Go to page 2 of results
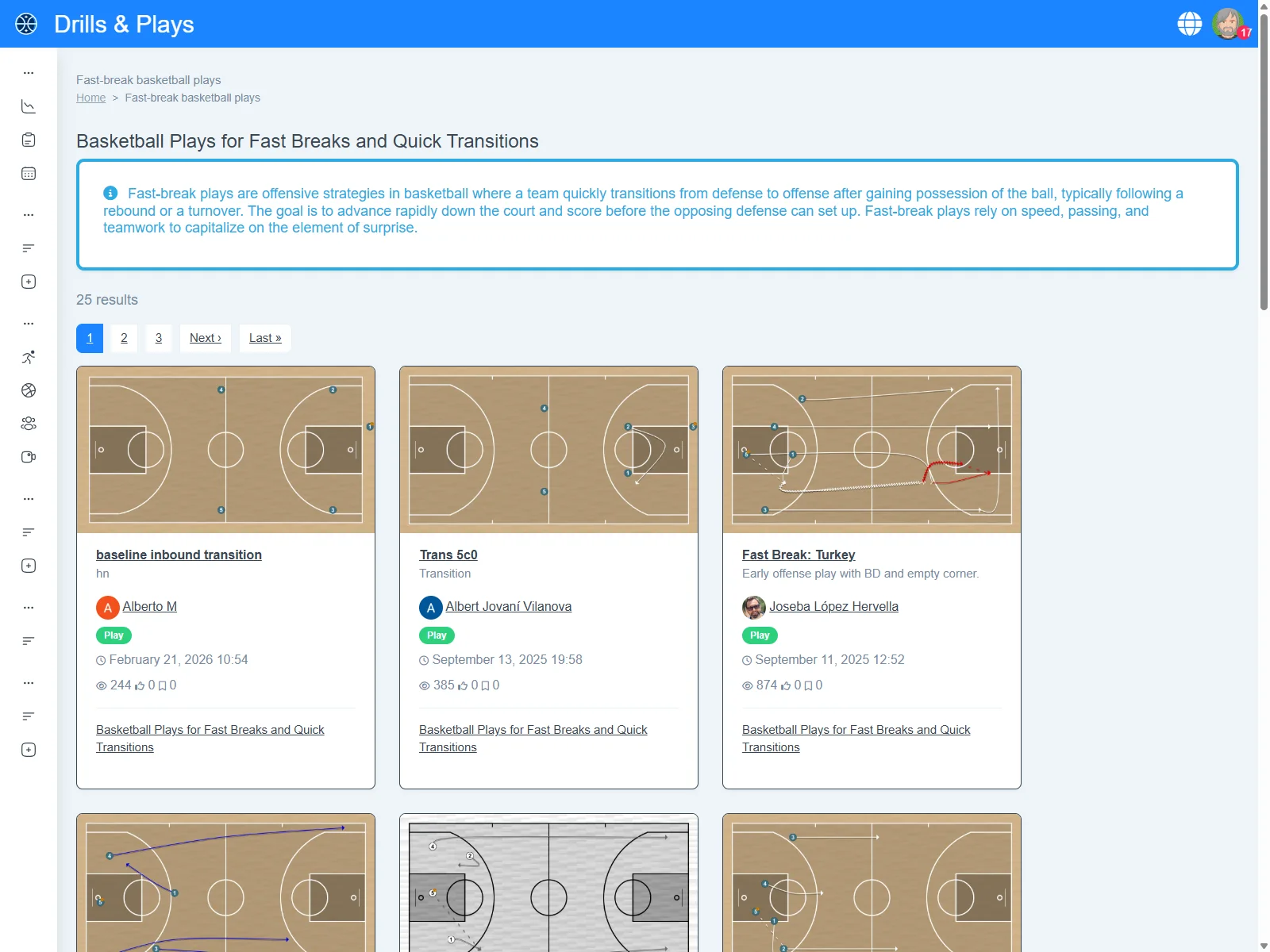 coord(124,338)
